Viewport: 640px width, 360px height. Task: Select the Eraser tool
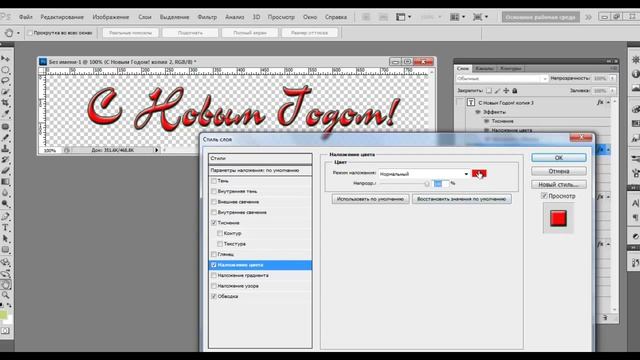(5, 171)
